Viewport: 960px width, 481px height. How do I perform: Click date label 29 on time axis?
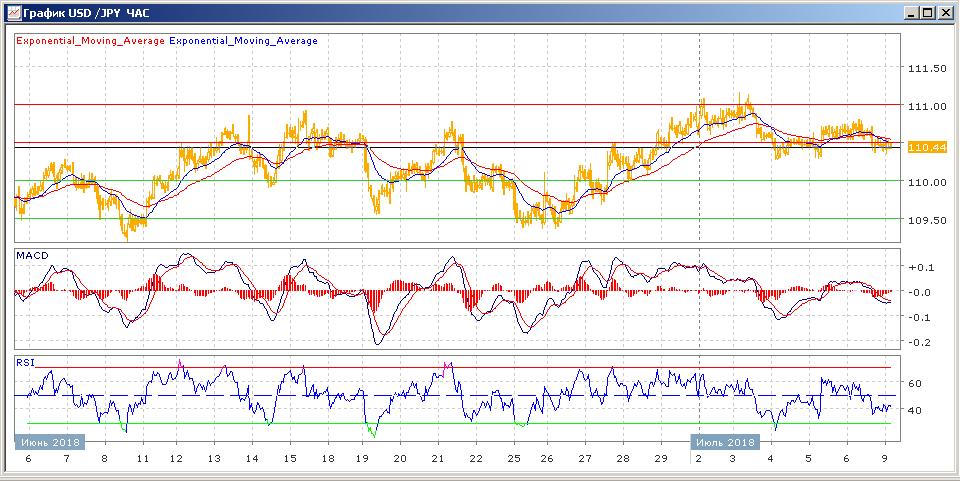tap(661, 458)
